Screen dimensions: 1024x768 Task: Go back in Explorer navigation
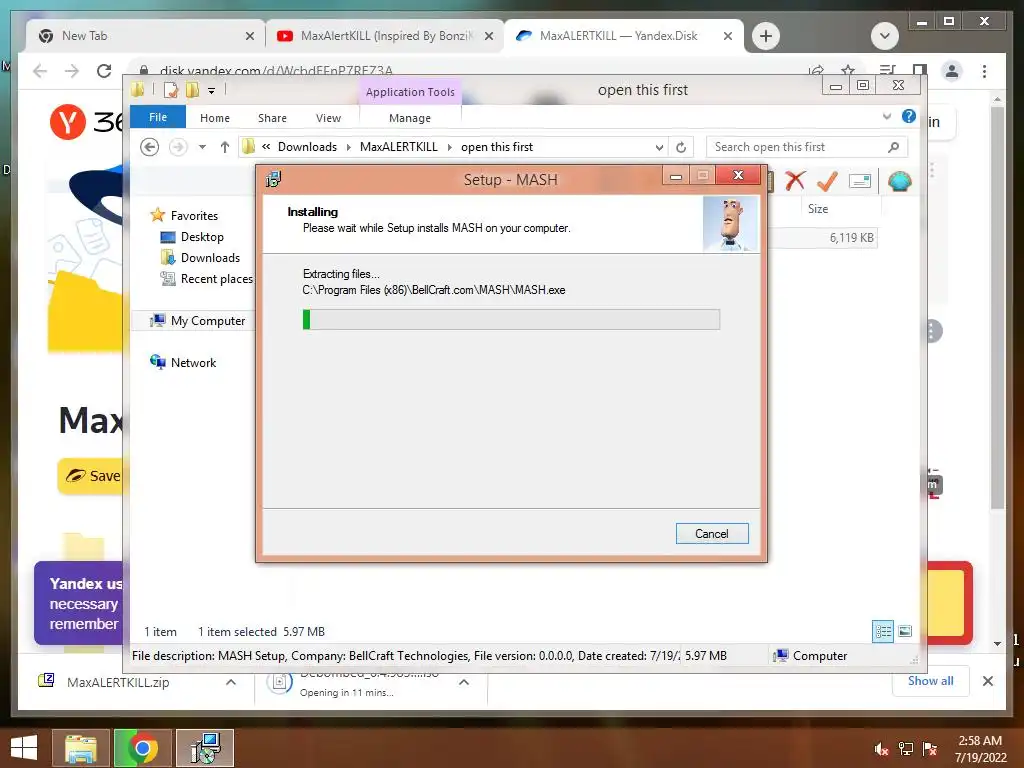pyautogui.click(x=150, y=147)
